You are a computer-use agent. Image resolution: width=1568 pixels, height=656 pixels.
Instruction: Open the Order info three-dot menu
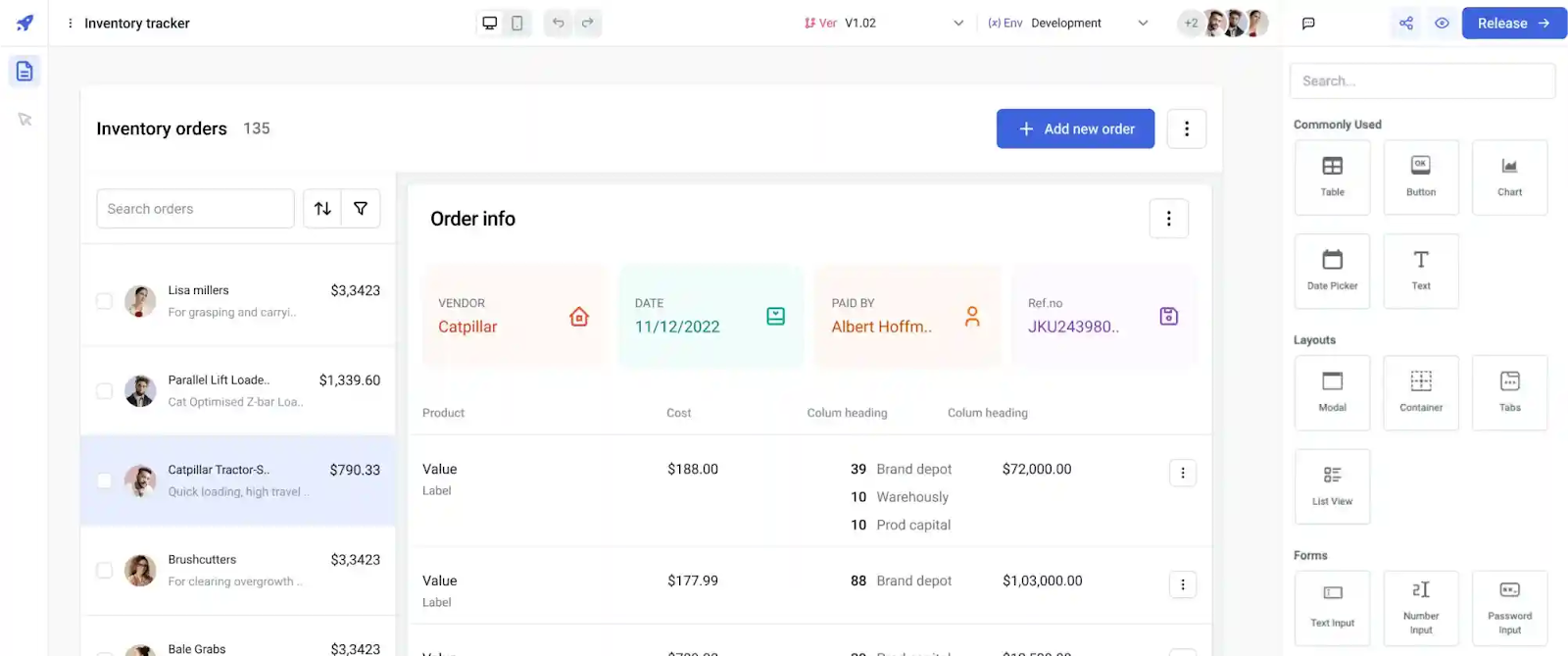[x=1168, y=219]
